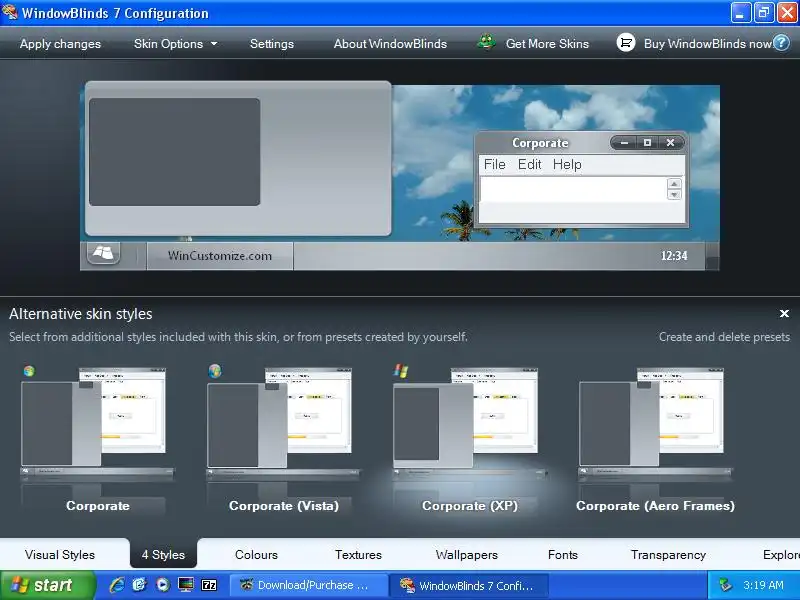Switch to the Wallpapers tab
This screenshot has height=600, width=800.
click(x=466, y=555)
